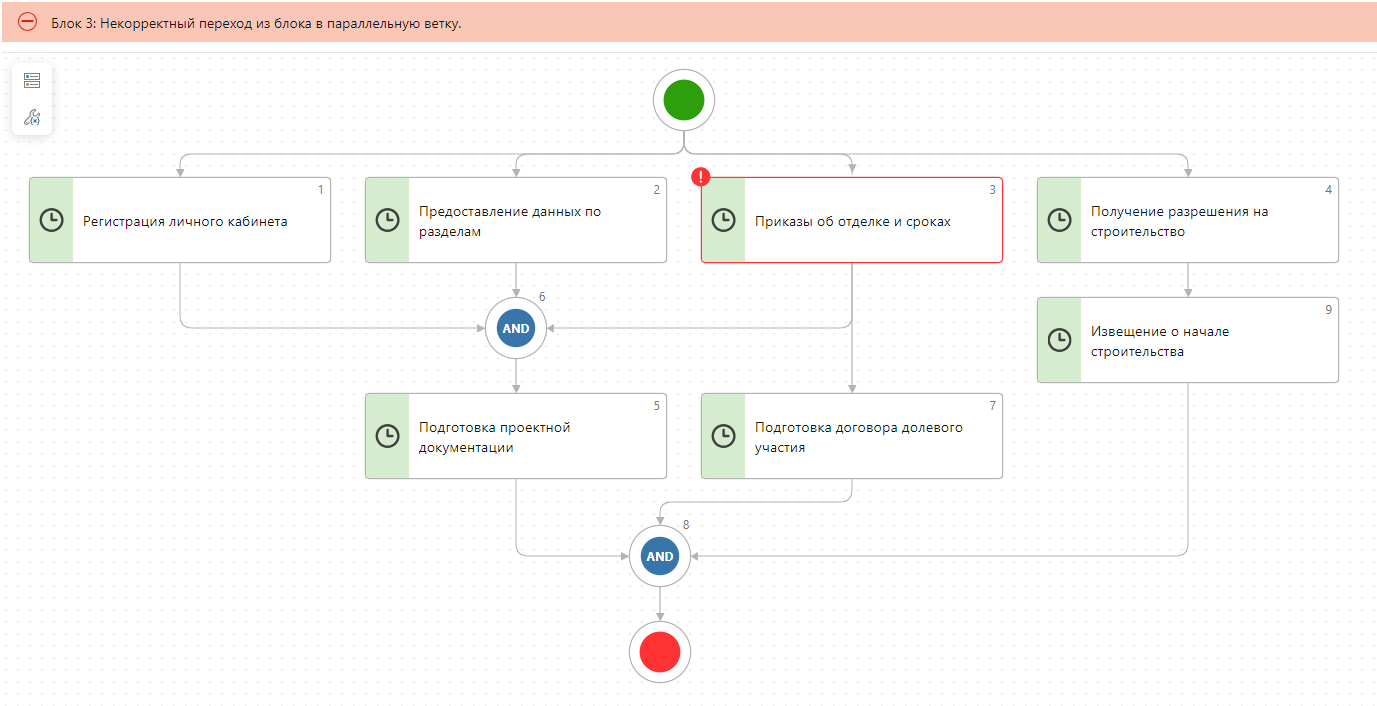Select AND gateway number 8
The image size is (1377, 706).
(x=660, y=556)
